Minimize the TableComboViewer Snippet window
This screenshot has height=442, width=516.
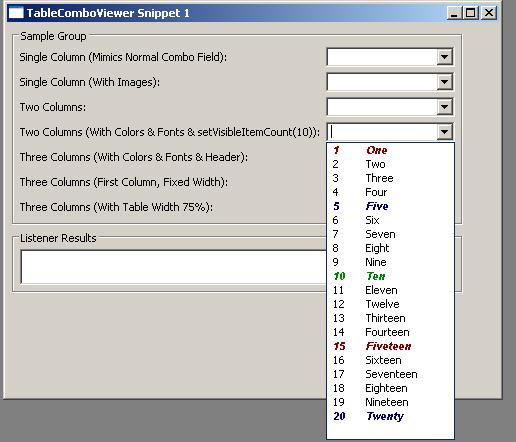[454, 13]
